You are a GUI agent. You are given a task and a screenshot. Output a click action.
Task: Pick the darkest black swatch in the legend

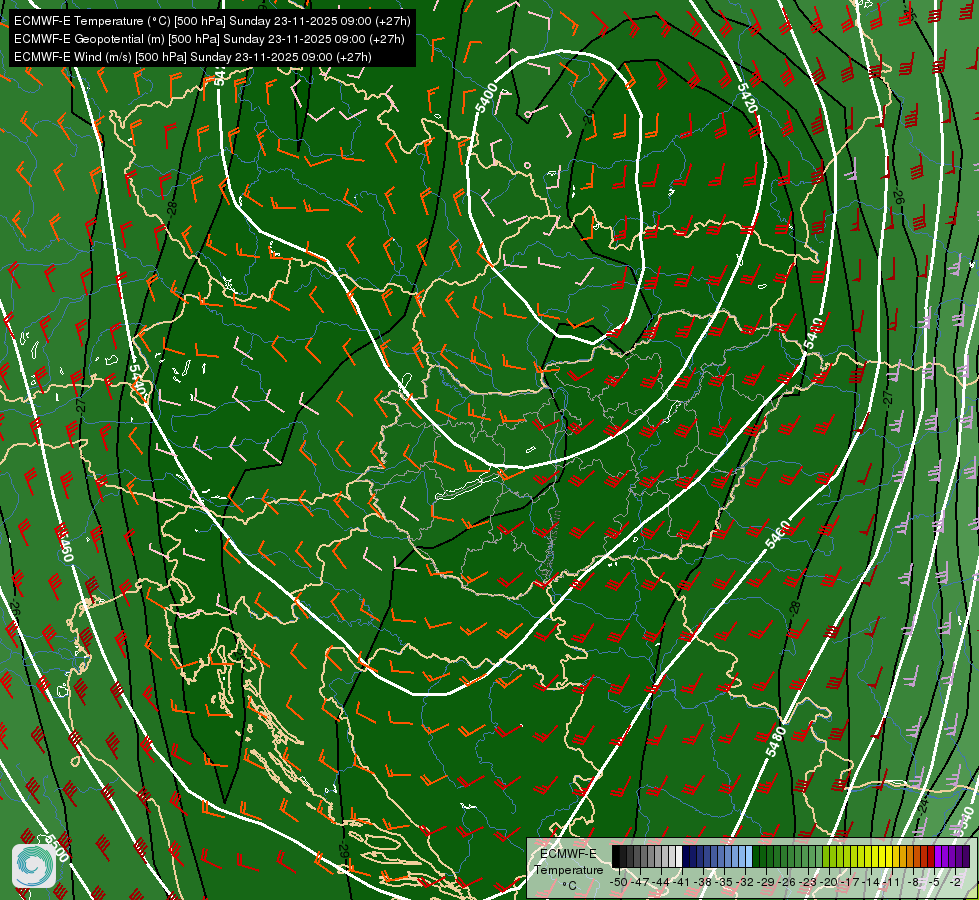pyautogui.click(x=616, y=856)
